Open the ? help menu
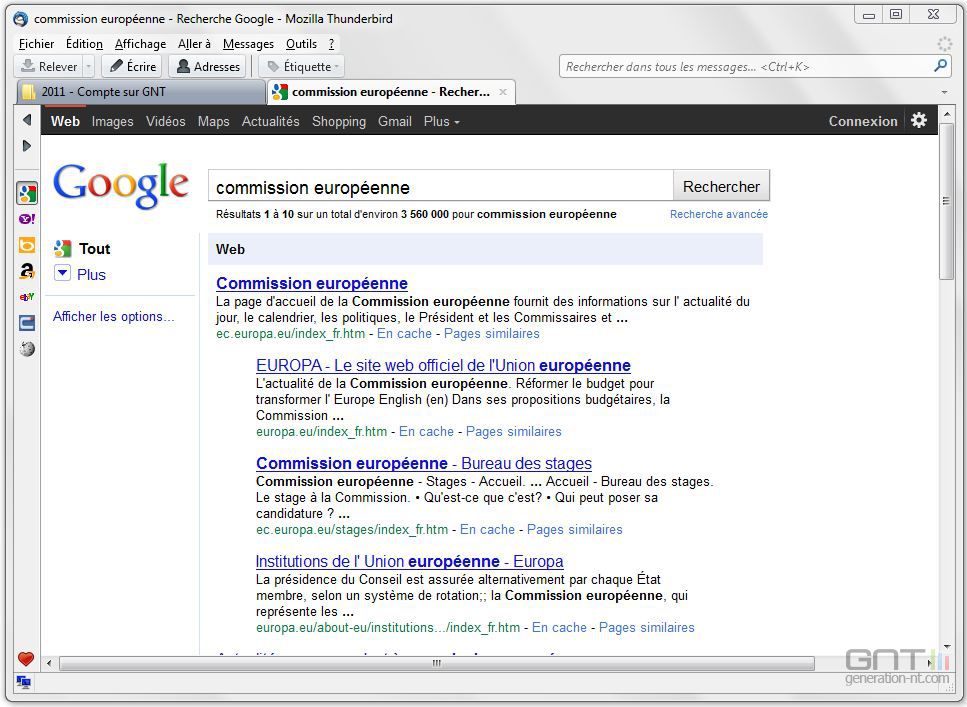 [x=331, y=44]
